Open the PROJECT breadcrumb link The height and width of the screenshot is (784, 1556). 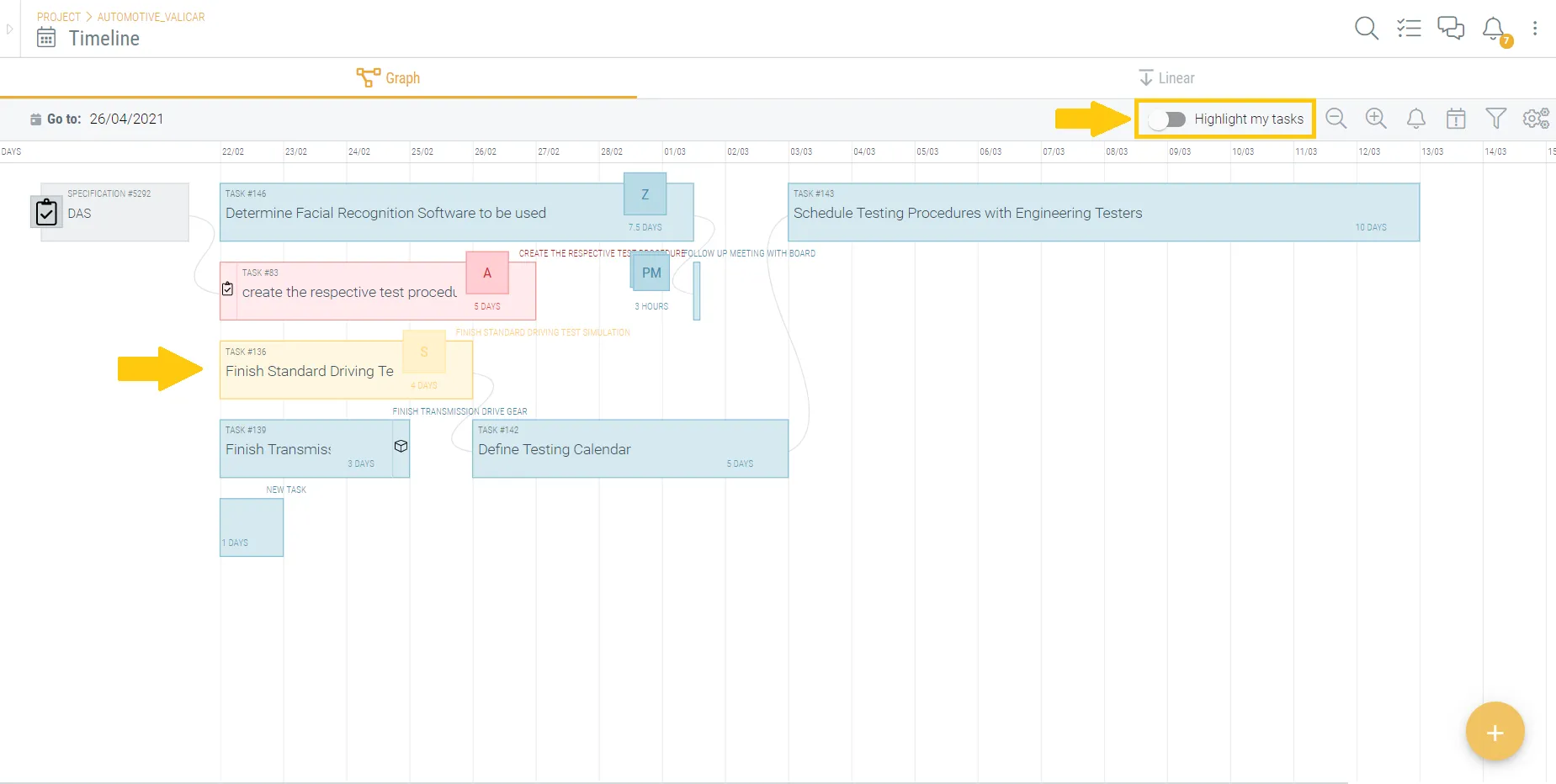point(57,16)
